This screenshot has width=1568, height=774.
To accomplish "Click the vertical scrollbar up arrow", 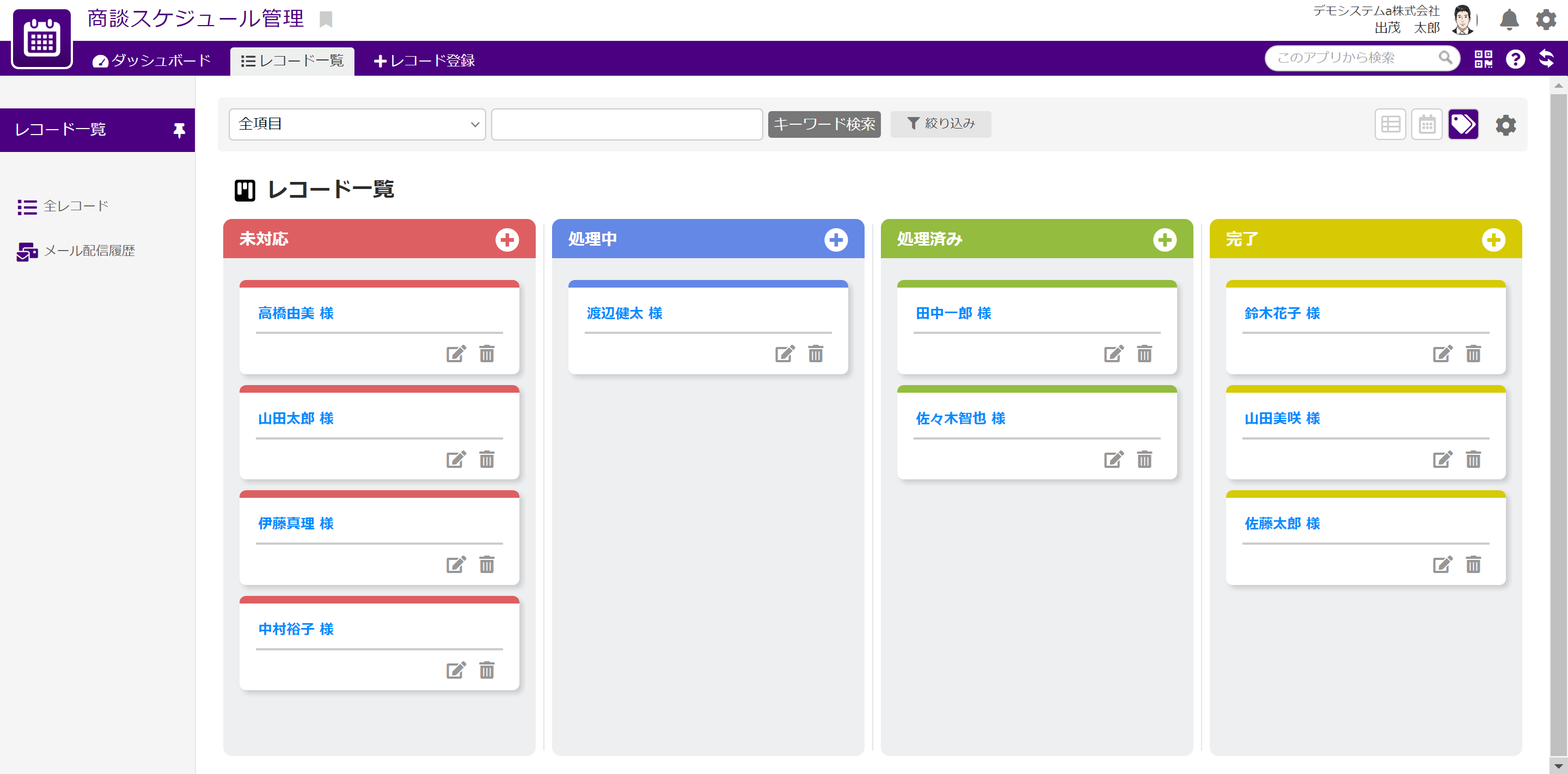I will pyautogui.click(x=1558, y=86).
